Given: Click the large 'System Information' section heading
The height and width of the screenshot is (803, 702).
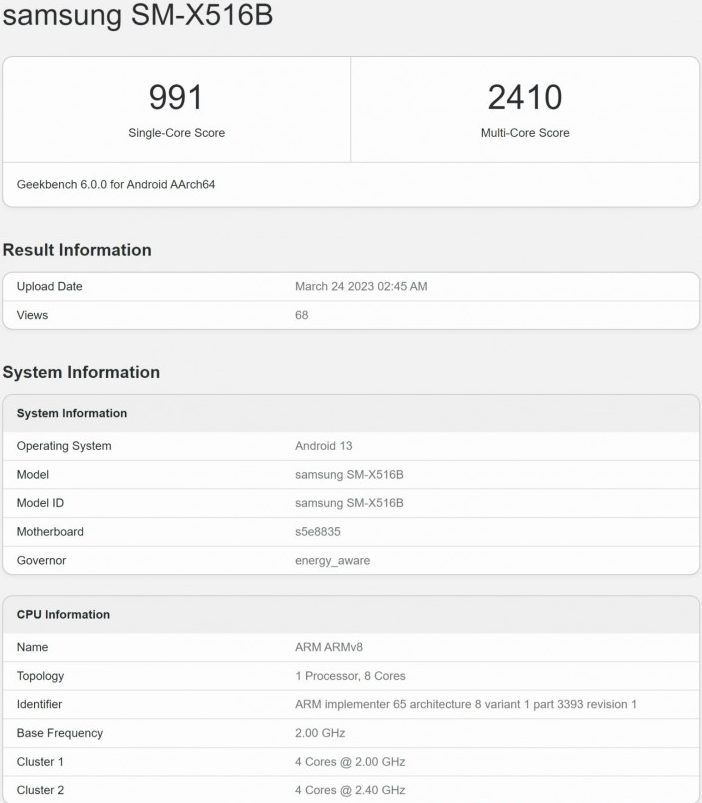Looking at the screenshot, I should [81, 372].
